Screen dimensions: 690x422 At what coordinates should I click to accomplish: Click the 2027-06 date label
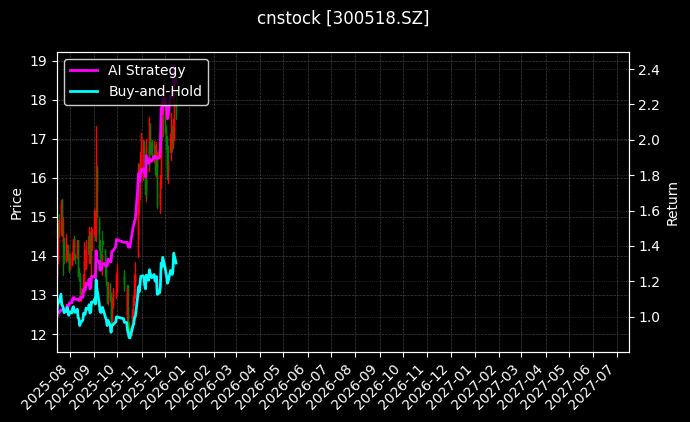(567, 387)
